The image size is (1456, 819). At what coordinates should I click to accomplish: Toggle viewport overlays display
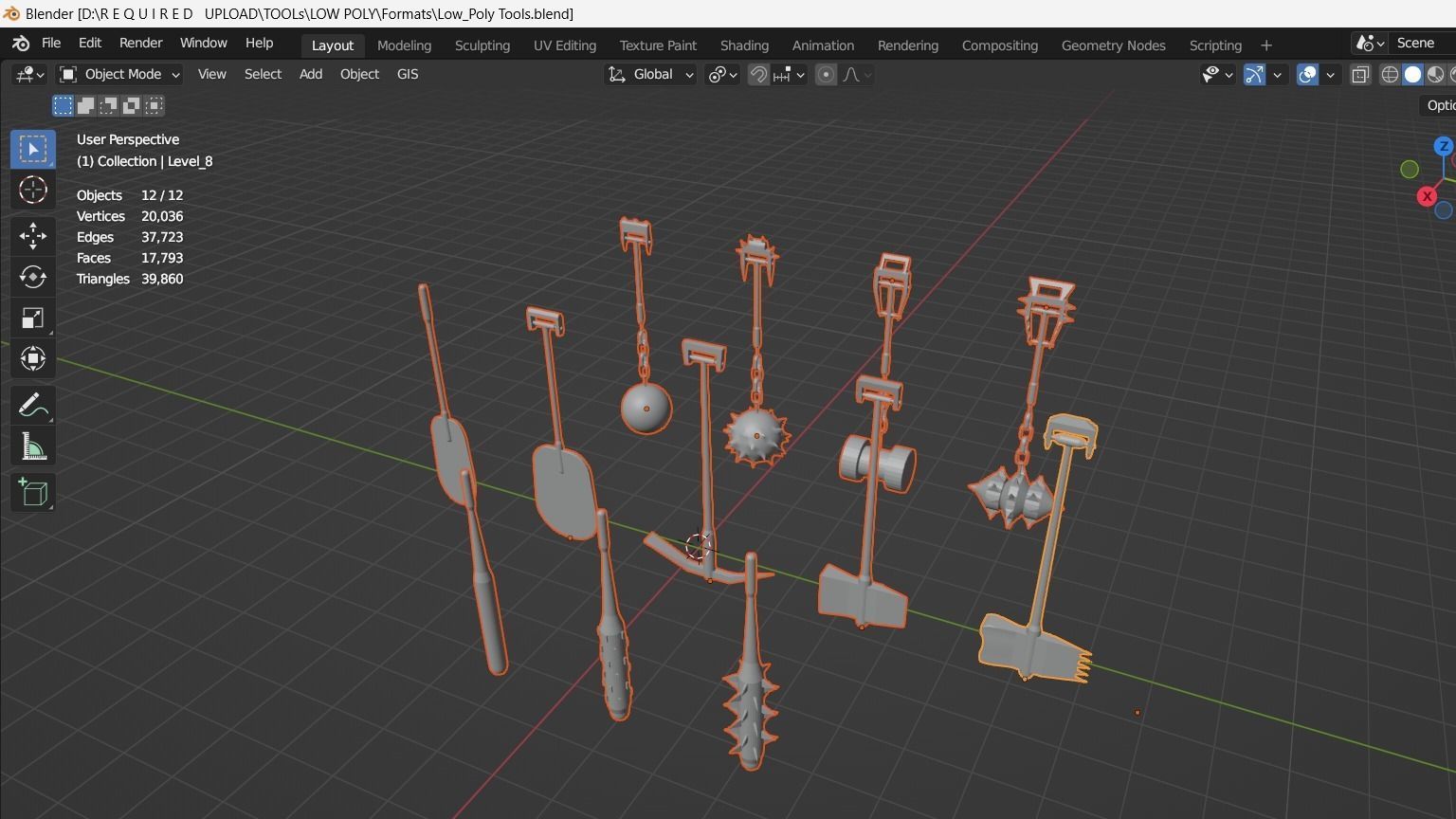click(1307, 74)
